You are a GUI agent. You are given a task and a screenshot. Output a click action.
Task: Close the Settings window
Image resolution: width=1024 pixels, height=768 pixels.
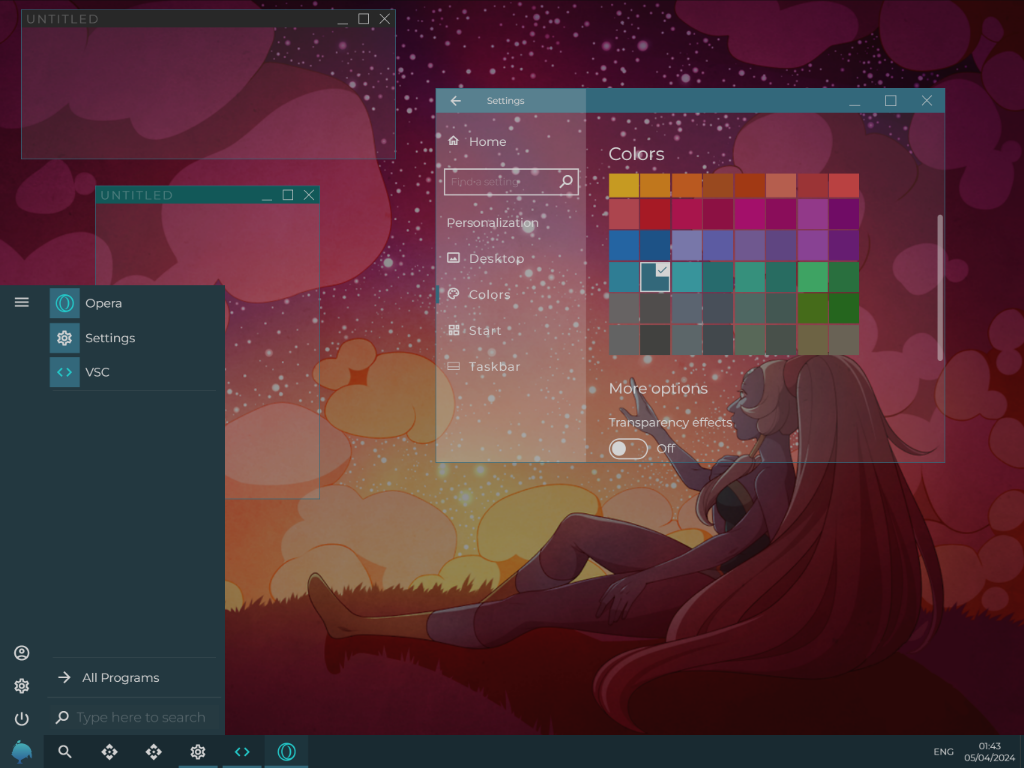(x=927, y=101)
